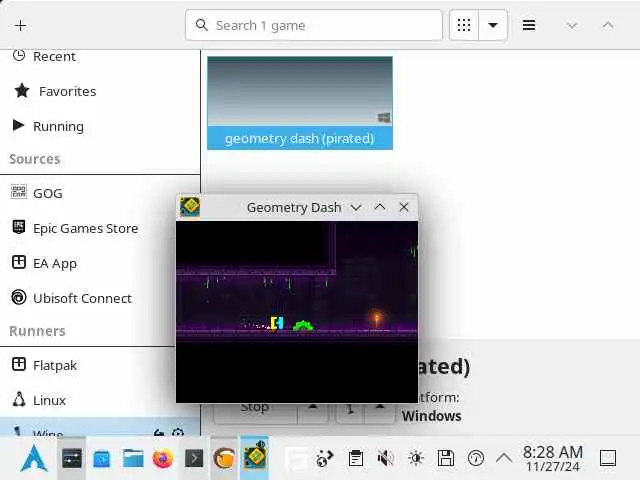Switch to Lutris in the taskbar
Screen dimensions: 640x480
pyautogui.click(x=224, y=458)
